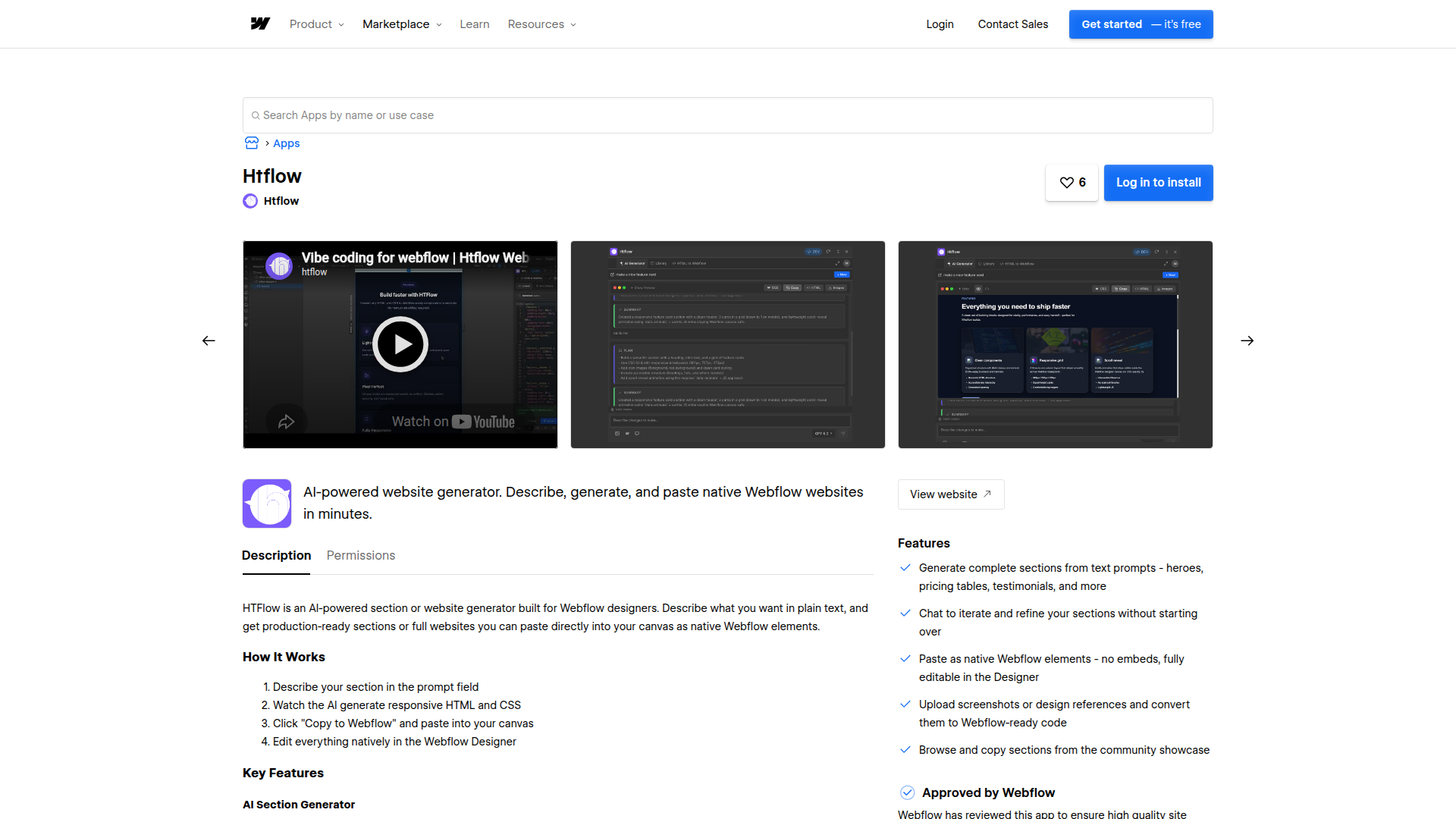Open the Learn nav item

(475, 24)
